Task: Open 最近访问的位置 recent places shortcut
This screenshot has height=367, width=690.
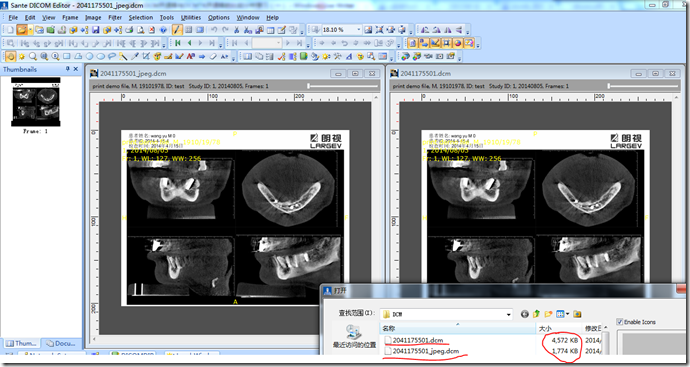Action: pyautogui.click(x=354, y=337)
